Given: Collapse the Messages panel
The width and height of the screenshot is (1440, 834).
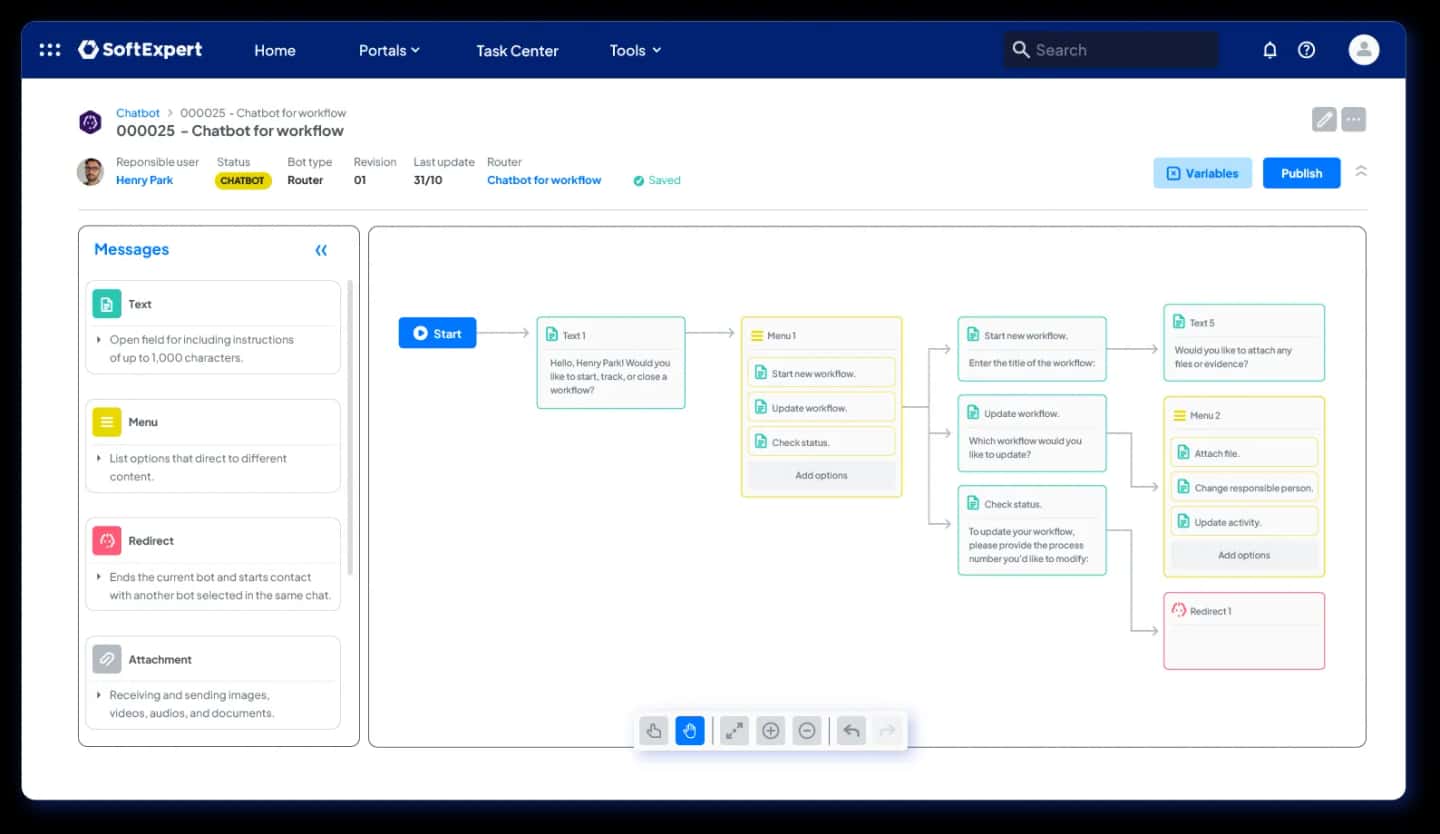Looking at the screenshot, I should click(321, 250).
